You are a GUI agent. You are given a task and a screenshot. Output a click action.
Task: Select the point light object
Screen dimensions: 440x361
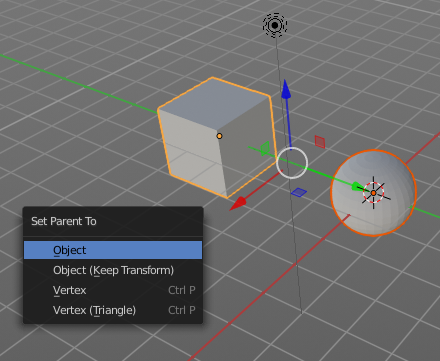(275, 25)
